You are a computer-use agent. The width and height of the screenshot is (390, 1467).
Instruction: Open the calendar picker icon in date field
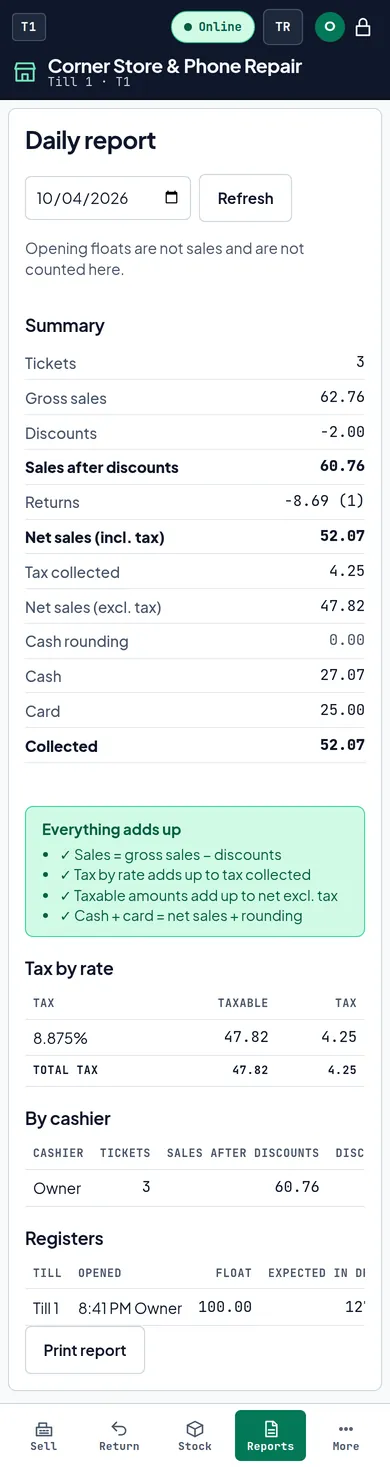click(x=171, y=198)
